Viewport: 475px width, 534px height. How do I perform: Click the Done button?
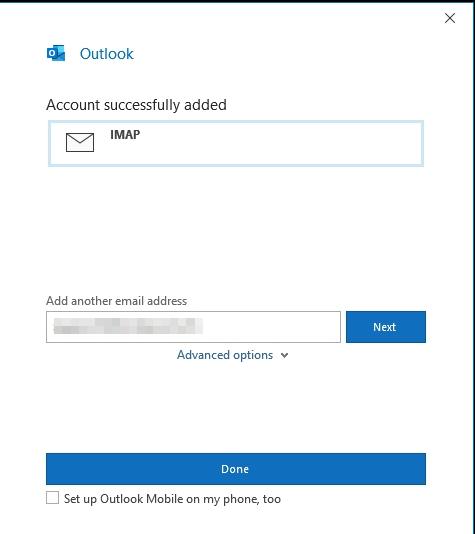236,469
